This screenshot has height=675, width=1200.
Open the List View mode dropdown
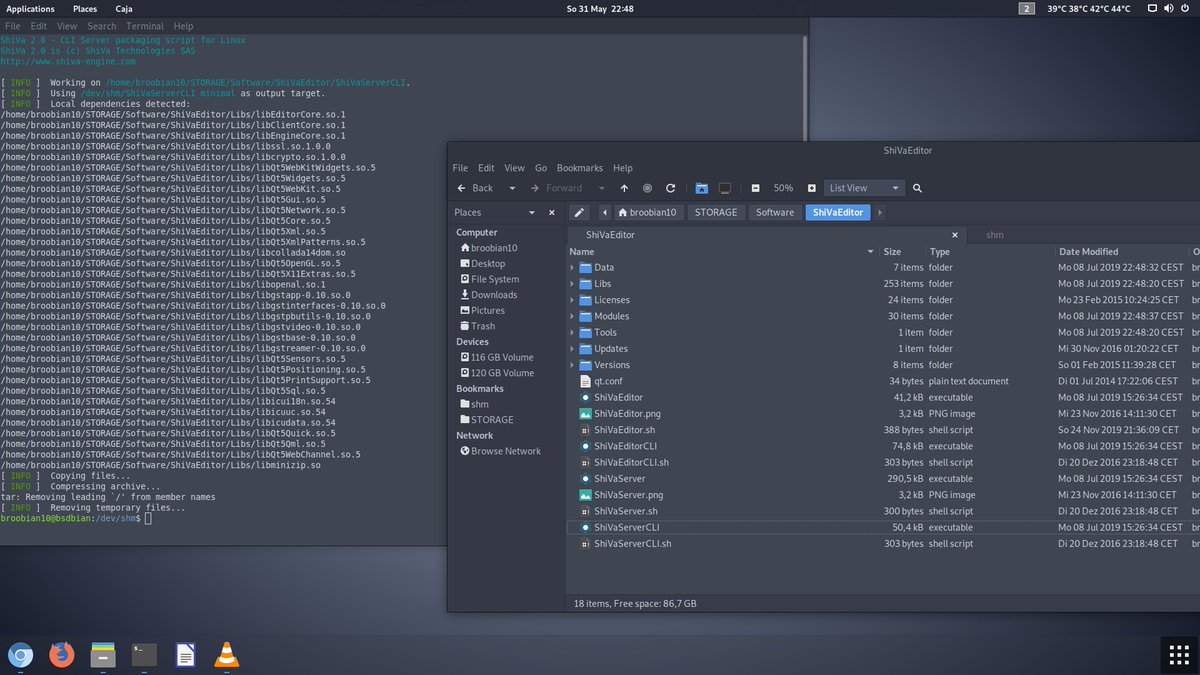[864, 188]
